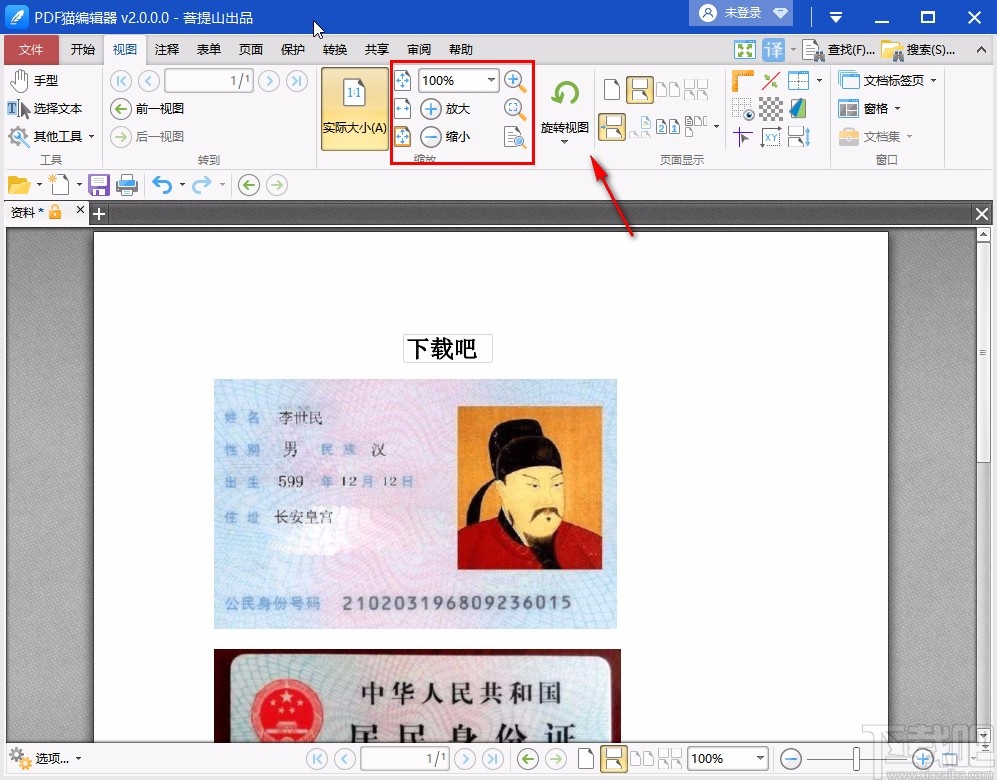Click the Save icon in quick toolbar

coord(98,184)
